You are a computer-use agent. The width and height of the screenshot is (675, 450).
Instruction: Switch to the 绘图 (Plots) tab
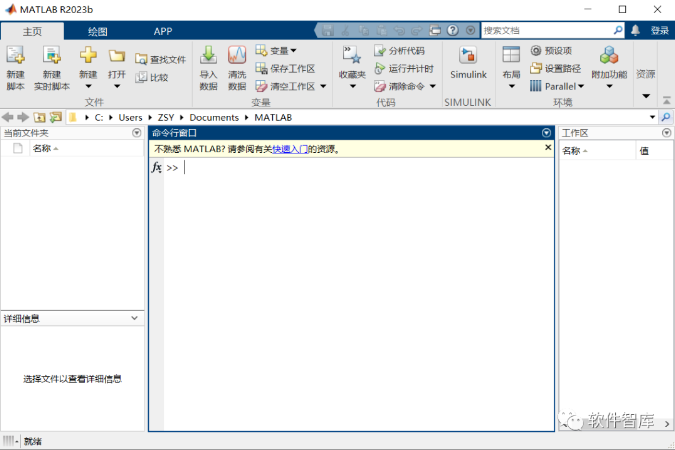pos(97,31)
